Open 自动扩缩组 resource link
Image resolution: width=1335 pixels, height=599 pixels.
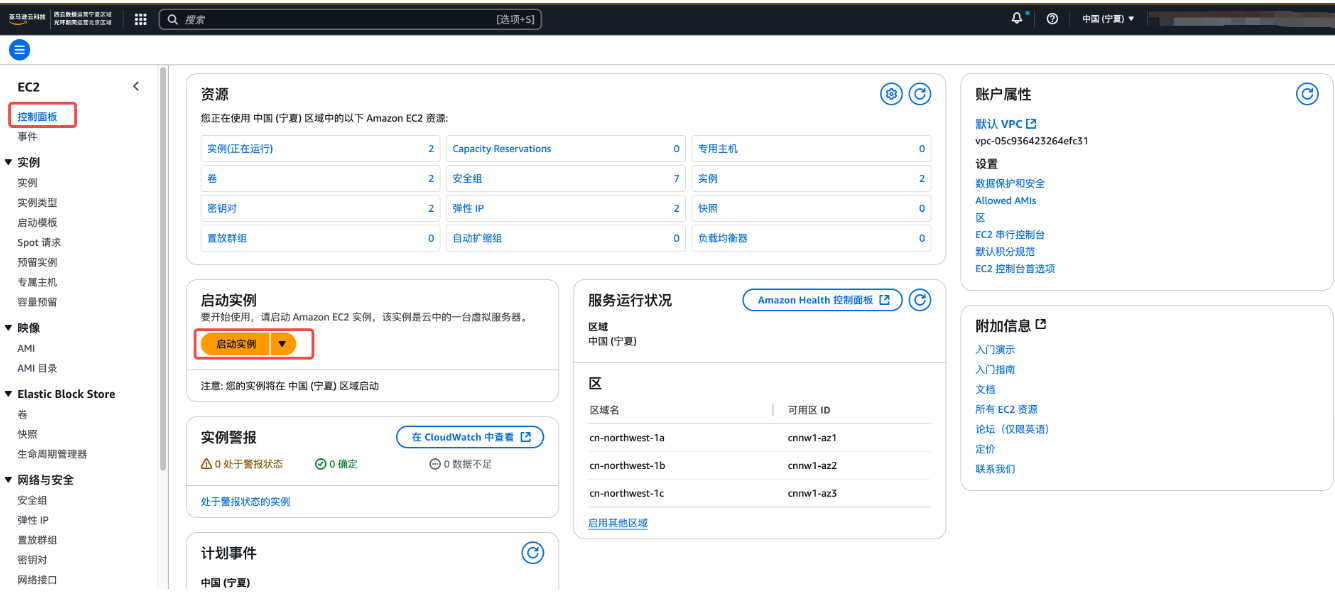477,239
